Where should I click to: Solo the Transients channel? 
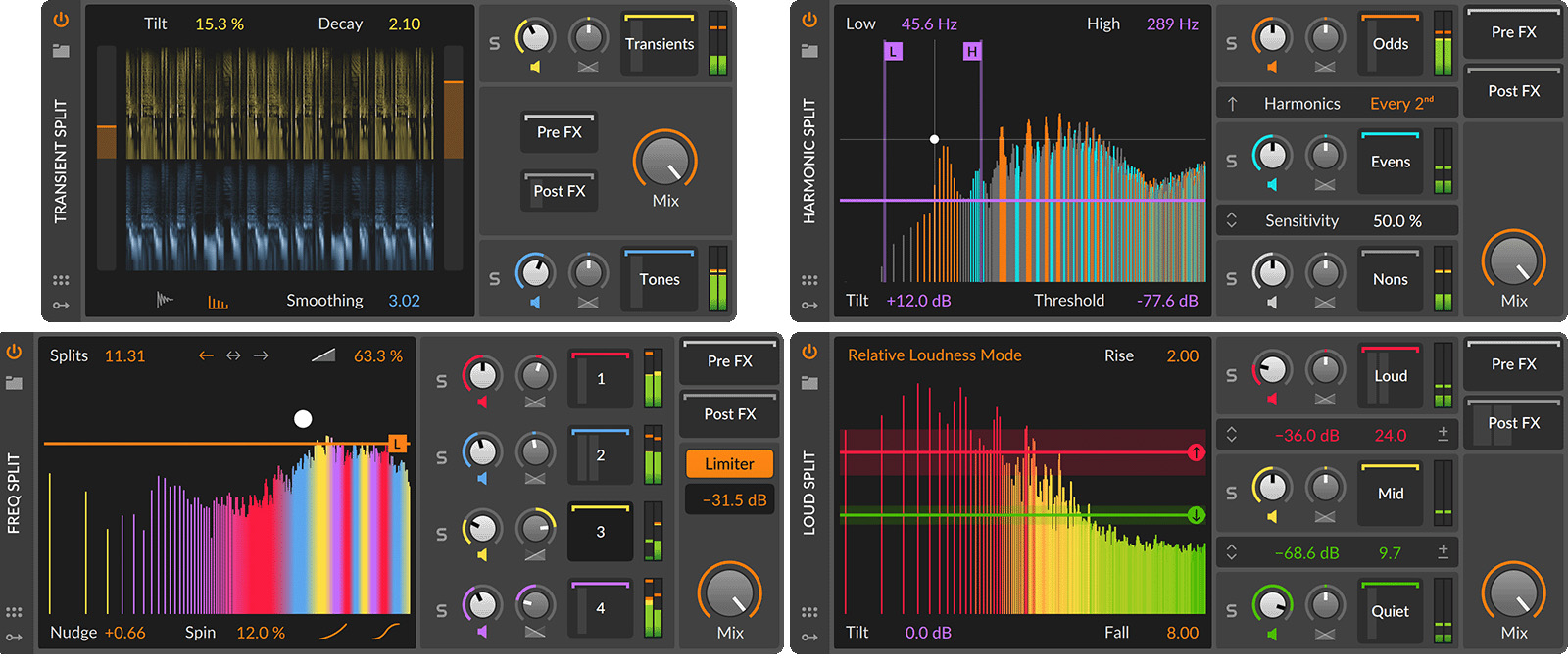pos(494,43)
